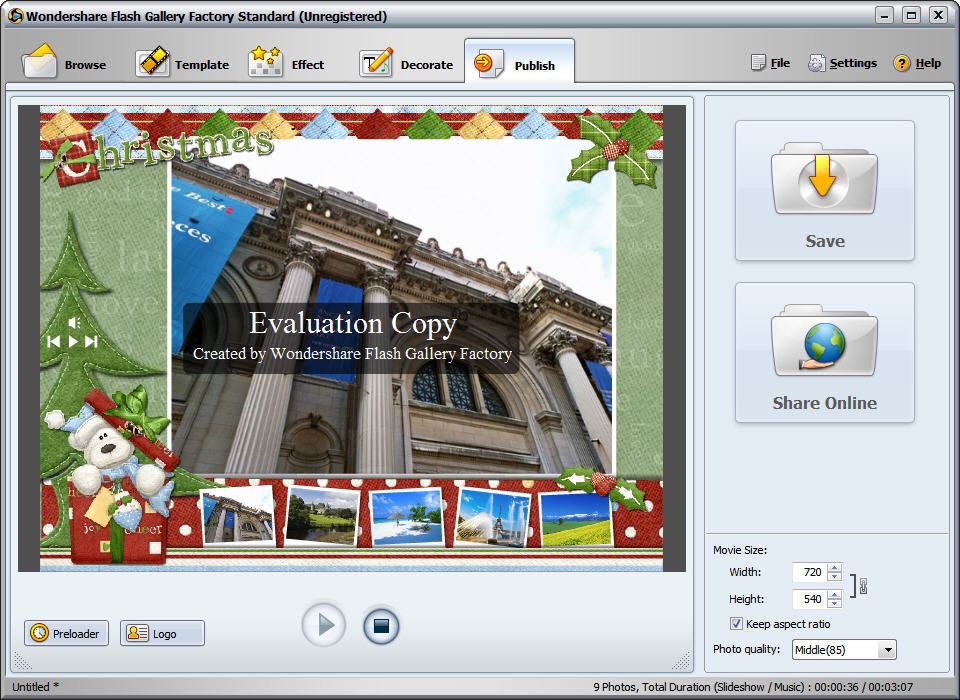The height and width of the screenshot is (700, 960).
Task: Switch to the Template section
Action: (184, 62)
